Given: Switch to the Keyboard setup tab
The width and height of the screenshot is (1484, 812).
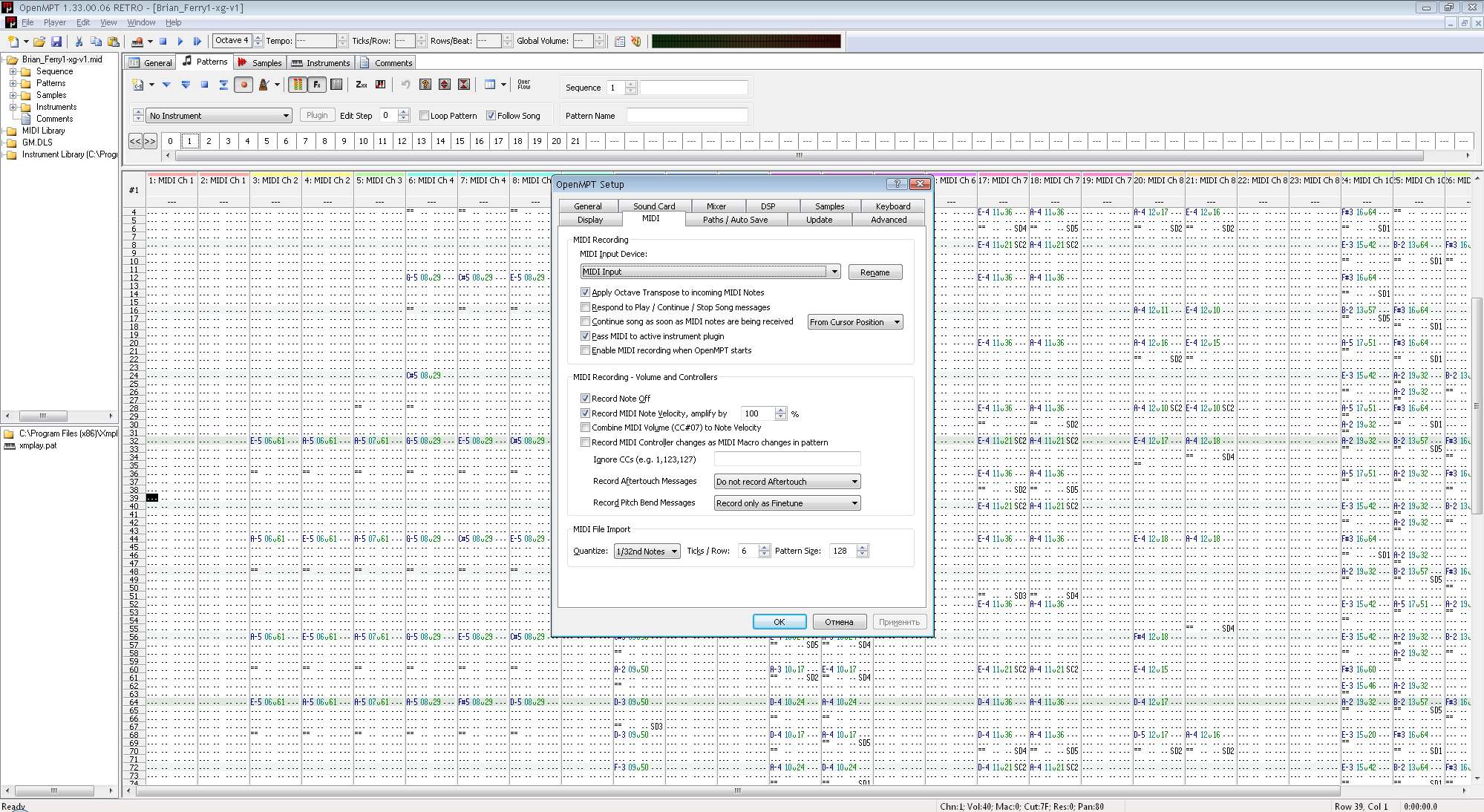Looking at the screenshot, I should click(892, 206).
